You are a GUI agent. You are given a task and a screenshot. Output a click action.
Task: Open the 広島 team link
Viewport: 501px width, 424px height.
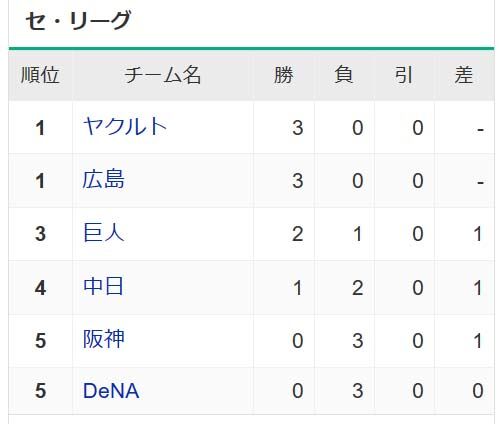coord(104,180)
